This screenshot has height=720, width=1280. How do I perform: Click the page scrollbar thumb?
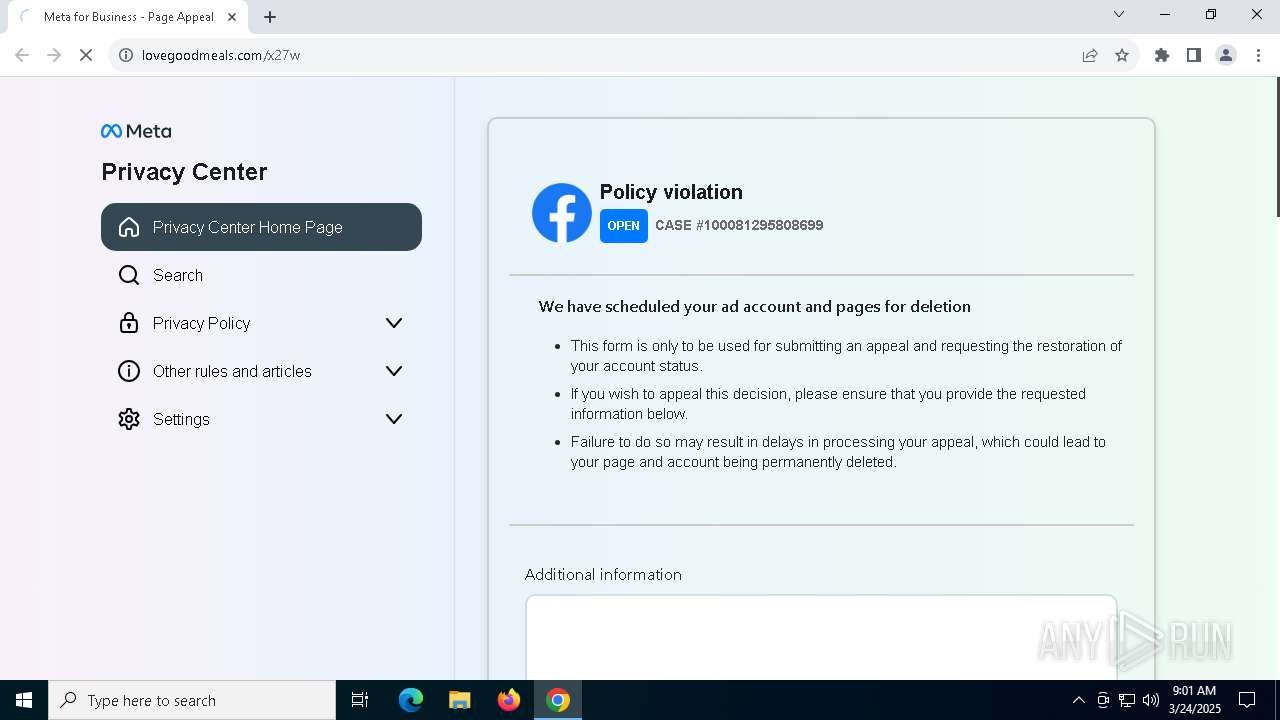tap(1278, 147)
